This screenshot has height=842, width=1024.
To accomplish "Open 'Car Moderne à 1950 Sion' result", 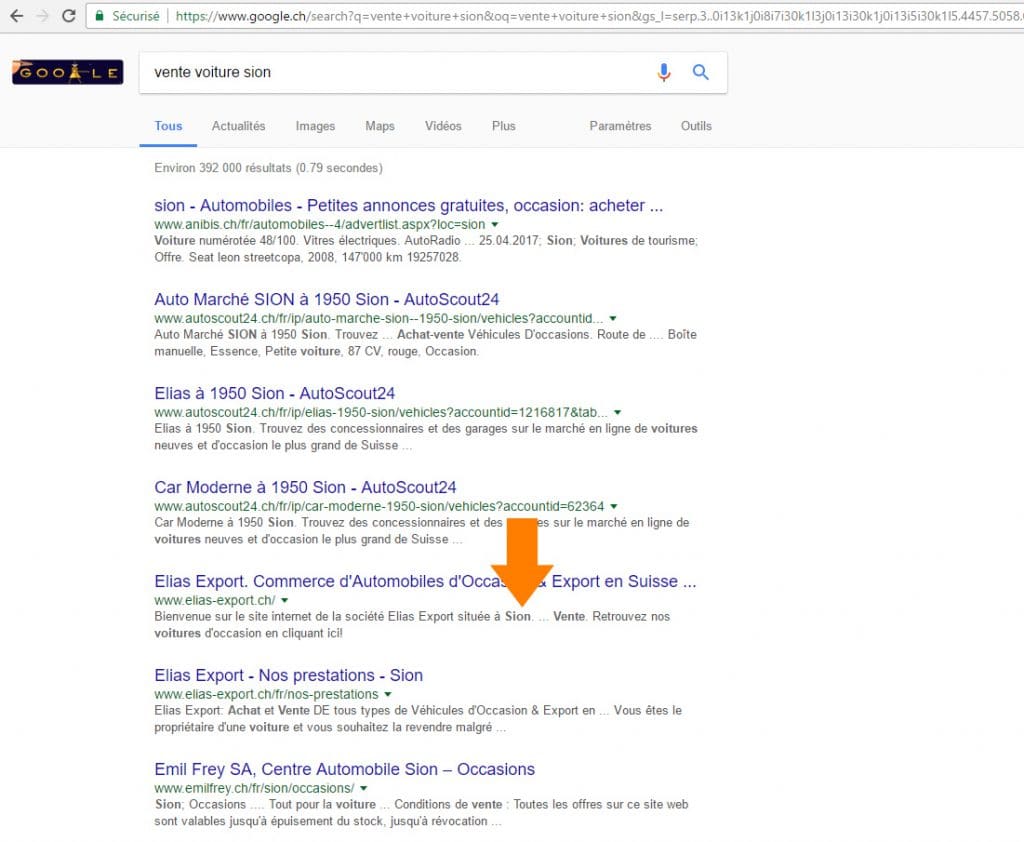I will coord(305,487).
